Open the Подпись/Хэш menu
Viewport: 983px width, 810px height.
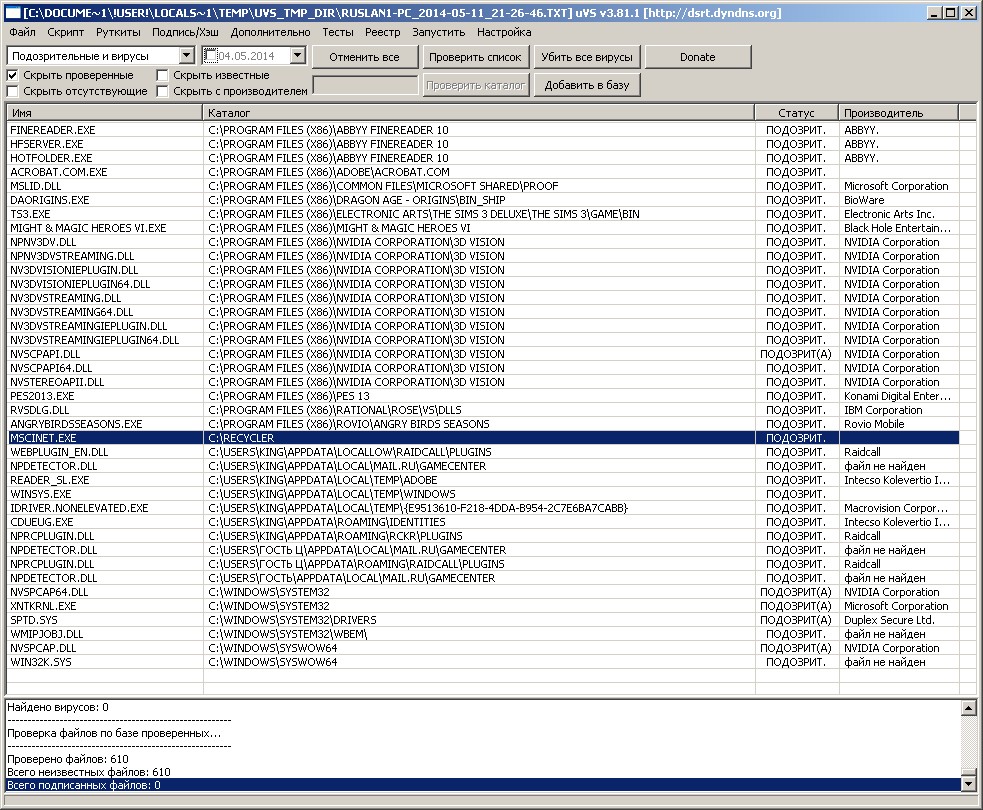[x=186, y=32]
